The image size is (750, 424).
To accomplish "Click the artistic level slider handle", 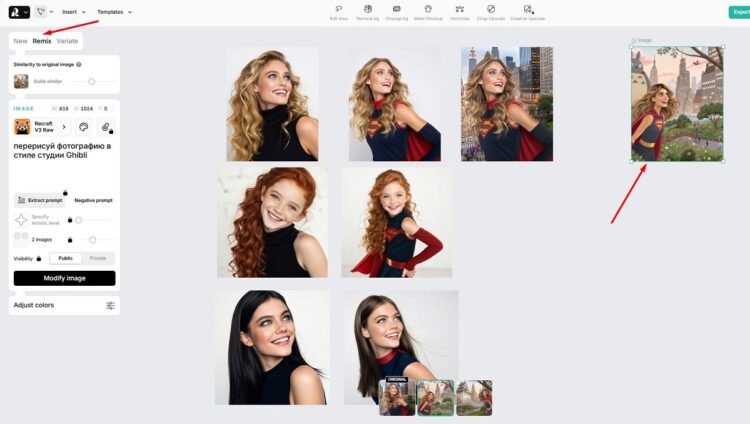I will click(78, 220).
